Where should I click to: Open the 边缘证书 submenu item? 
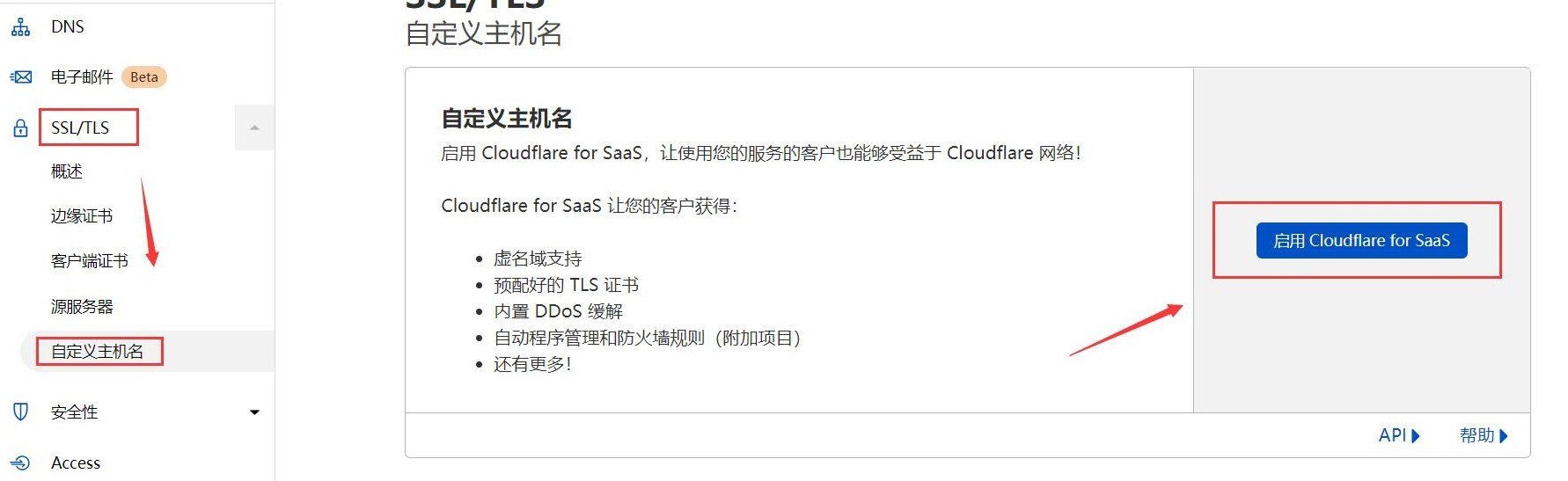click(x=82, y=216)
